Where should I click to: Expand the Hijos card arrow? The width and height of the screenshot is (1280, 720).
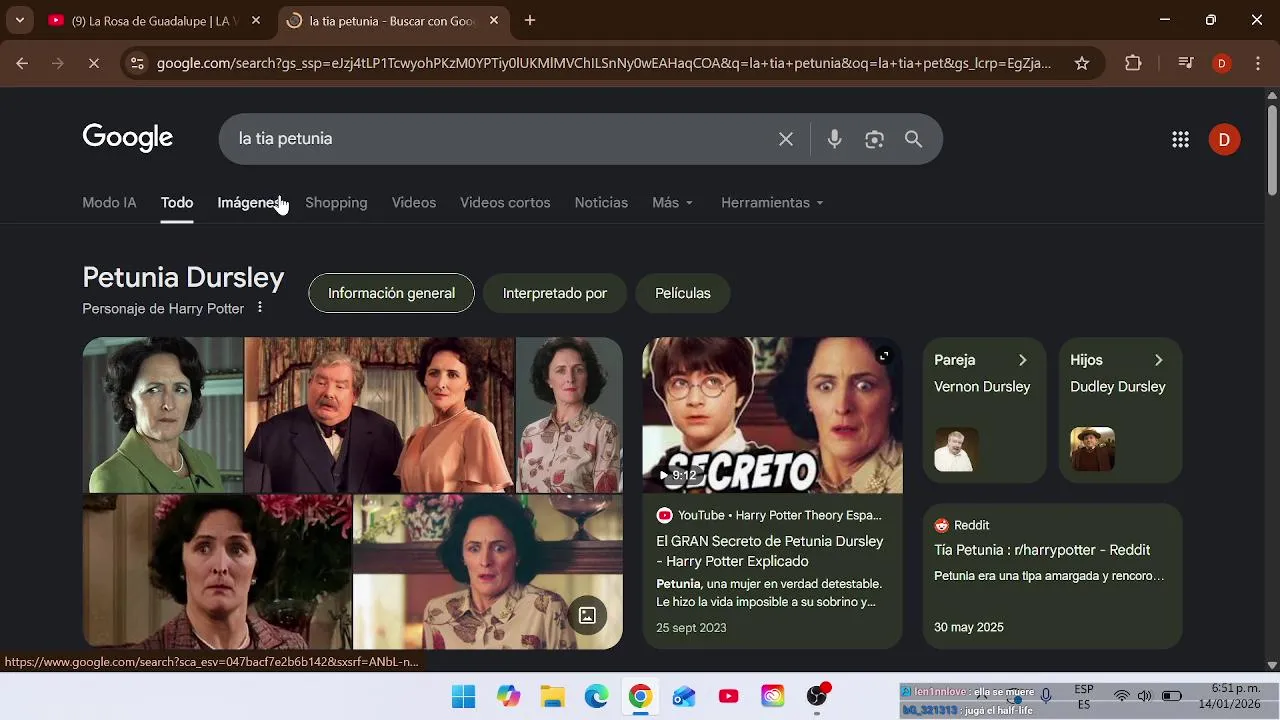(x=1158, y=360)
